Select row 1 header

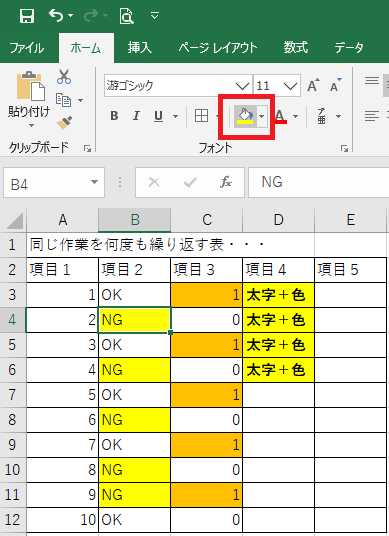pos(13,245)
